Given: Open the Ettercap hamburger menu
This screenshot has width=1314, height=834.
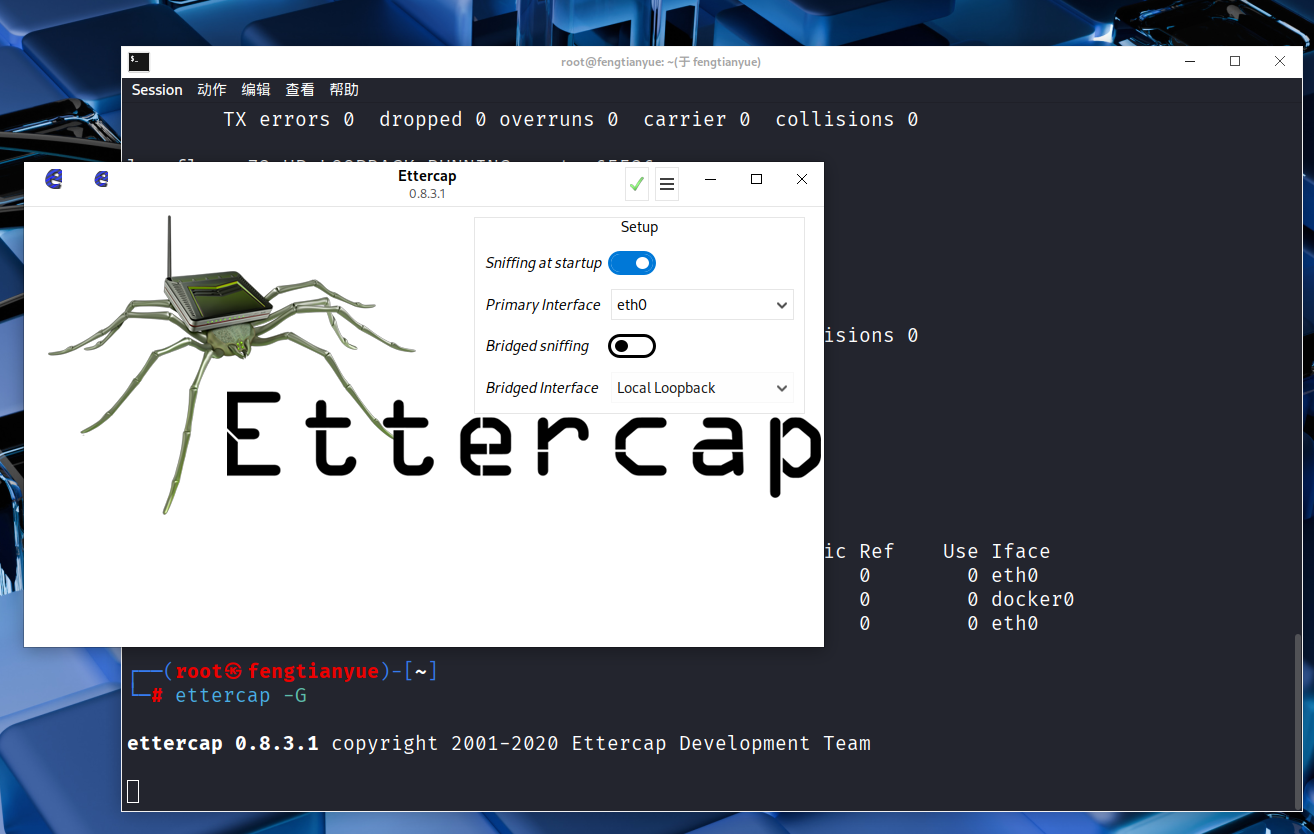Looking at the screenshot, I should point(667,184).
